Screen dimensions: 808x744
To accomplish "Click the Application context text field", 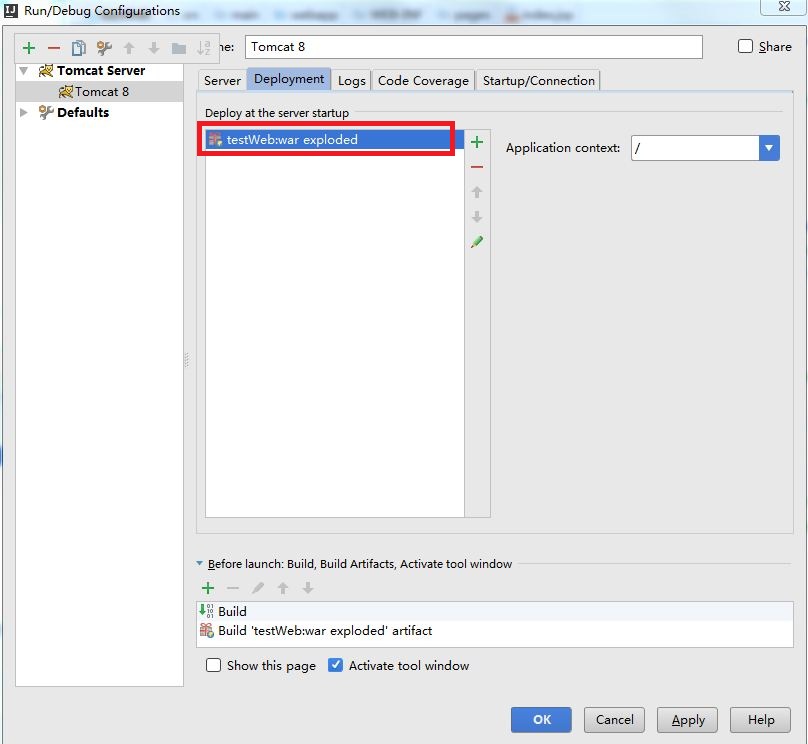I will pos(695,148).
